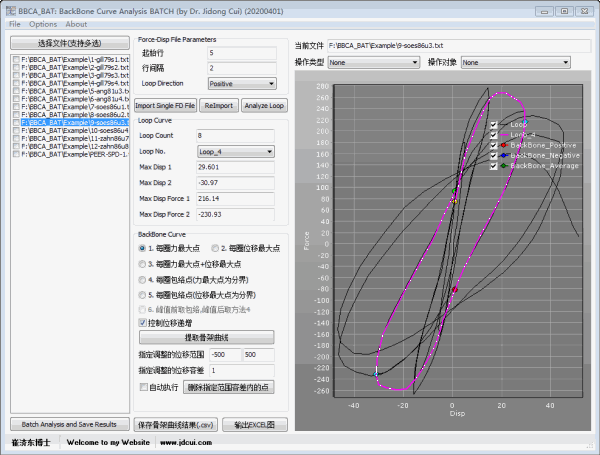Image resolution: width=600 pixels, height=455 pixels.
Task: Open the Loop Direction dropdown
Action: pyautogui.click(x=242, y=84)
